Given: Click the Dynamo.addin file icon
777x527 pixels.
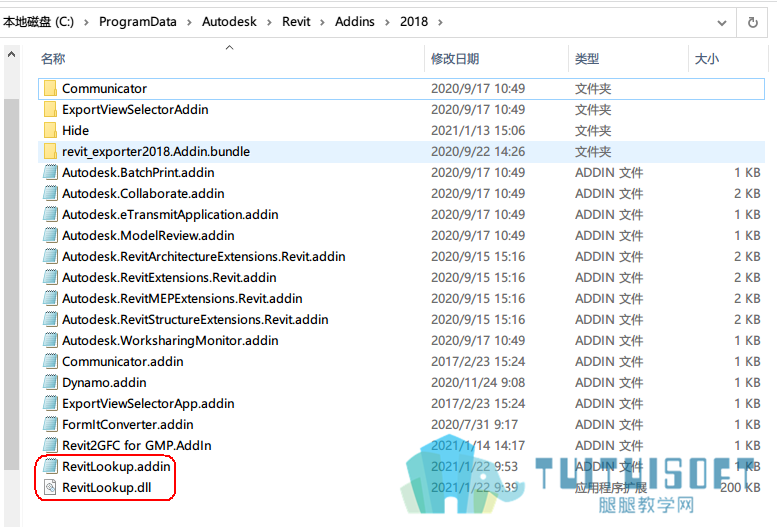Looking at the screenshot, I should tap(50, 382).
